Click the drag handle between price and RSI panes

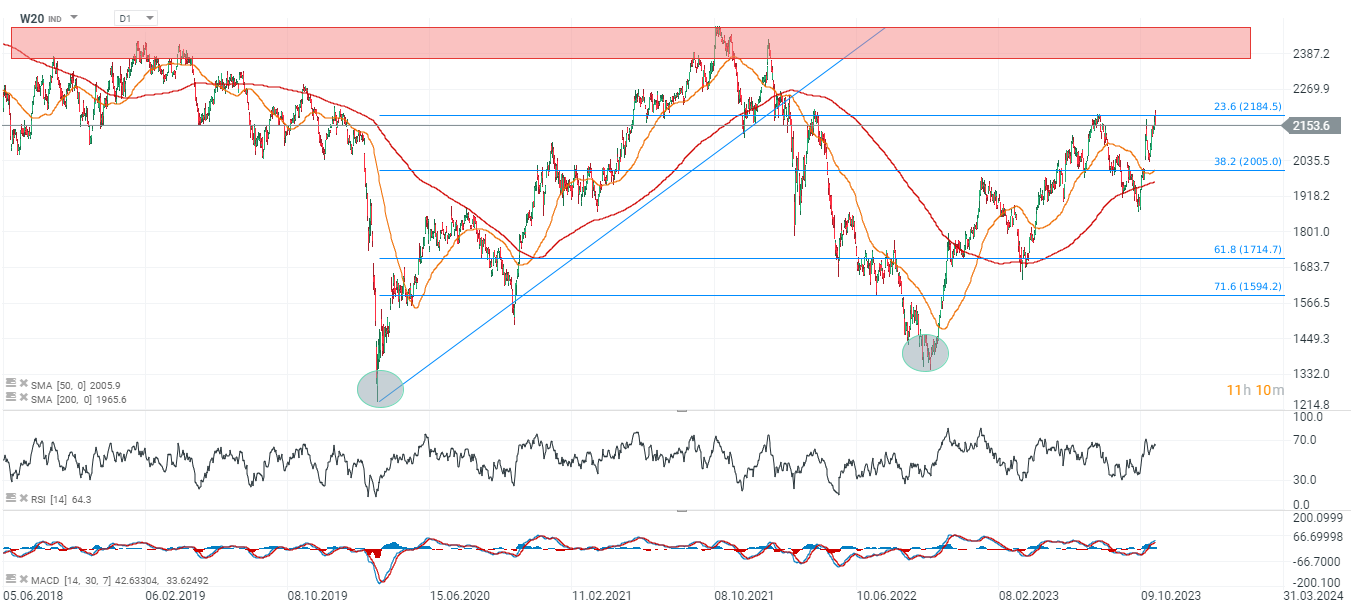[683, 410]
